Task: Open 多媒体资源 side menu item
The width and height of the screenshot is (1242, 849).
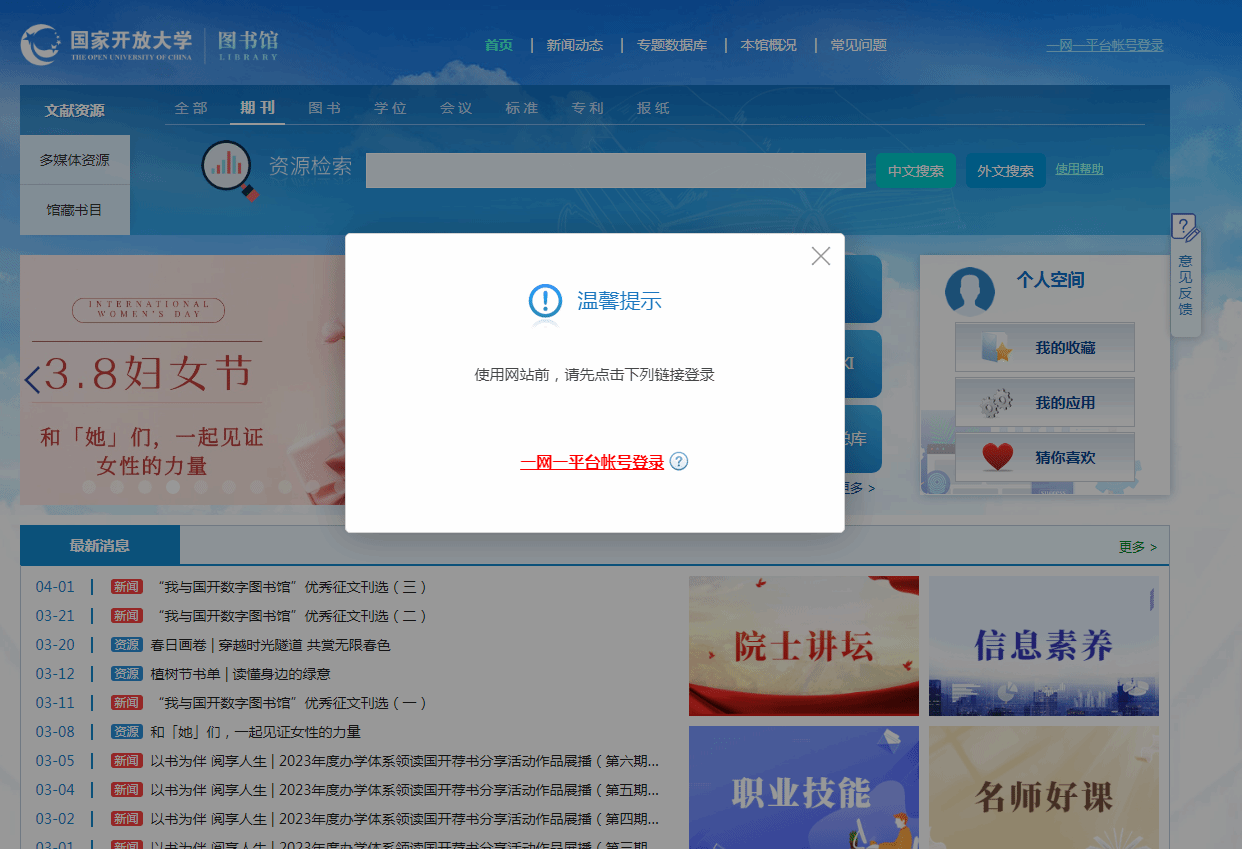Action: (75, 160)
